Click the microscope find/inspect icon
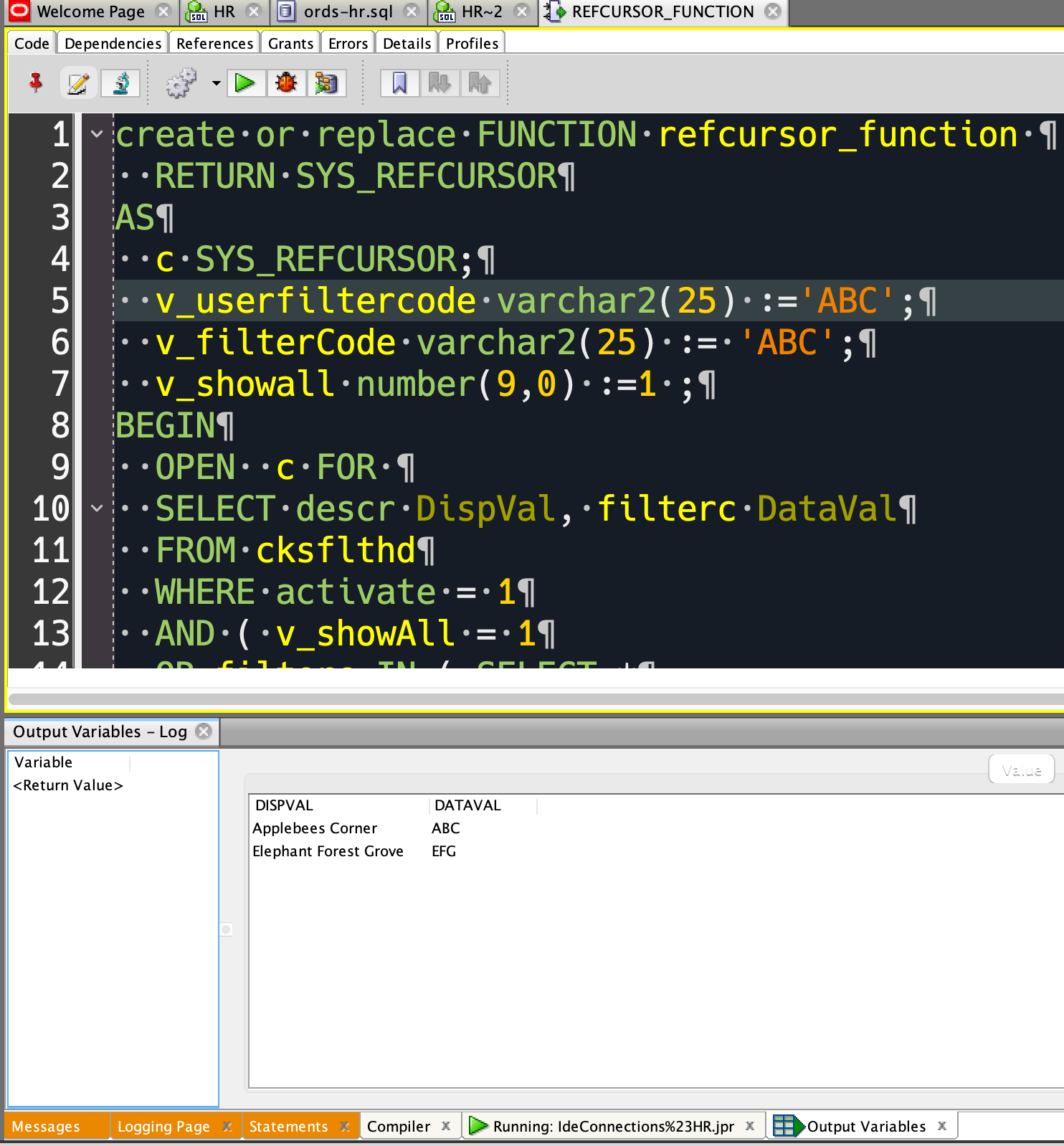 (x=120, y=83)
